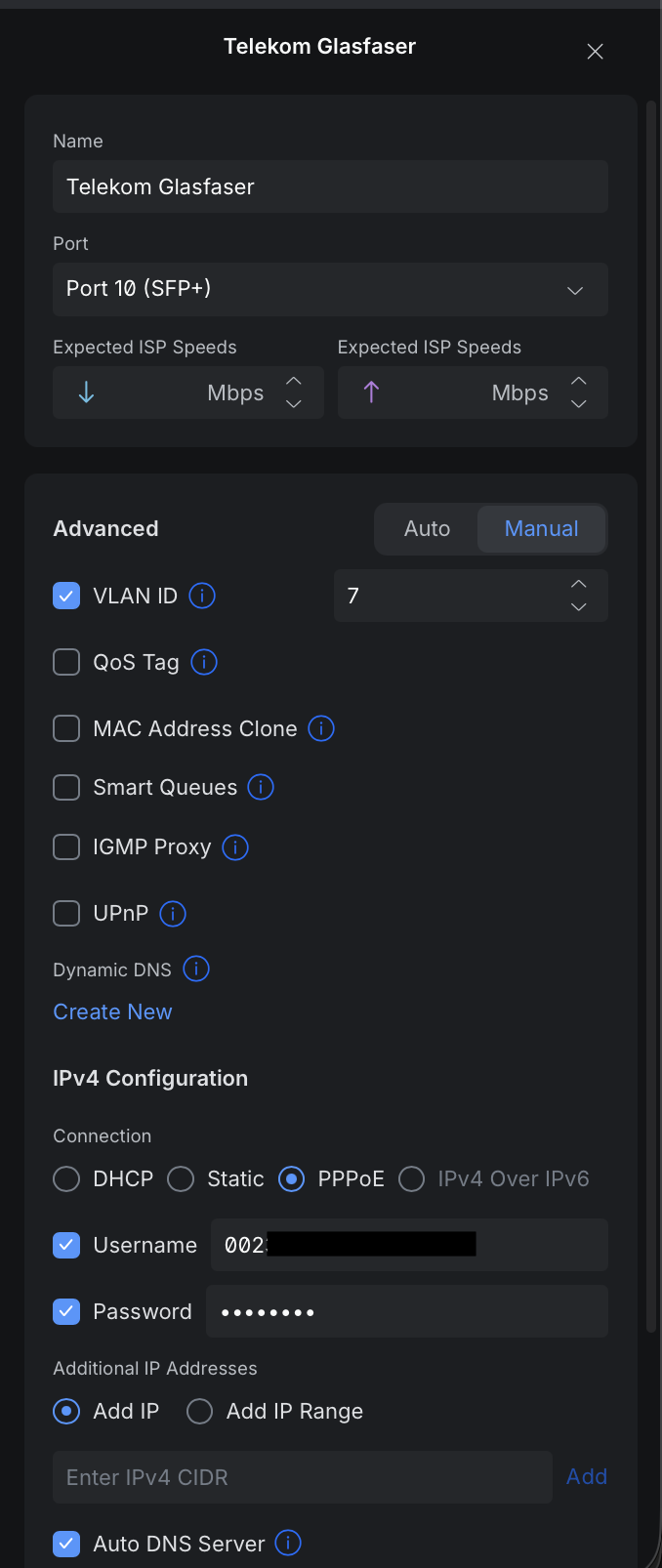Choose Add IP Range option
This screenshot has height=1568, width=662.
[198, 1411]
